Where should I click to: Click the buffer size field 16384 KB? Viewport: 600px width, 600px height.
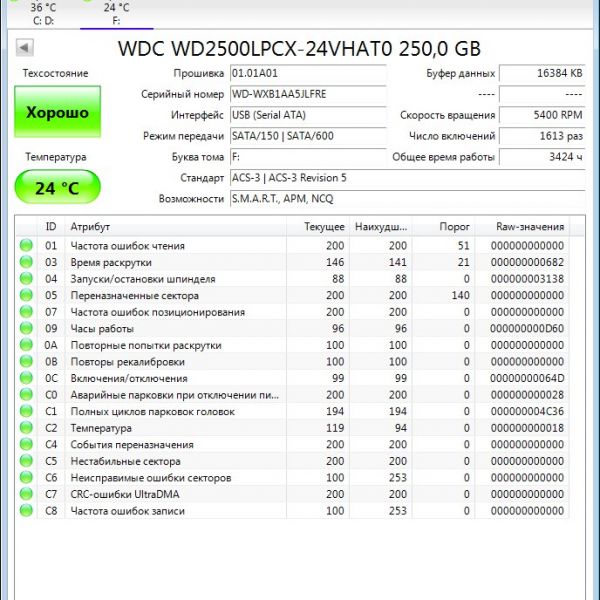pos(542,73)
